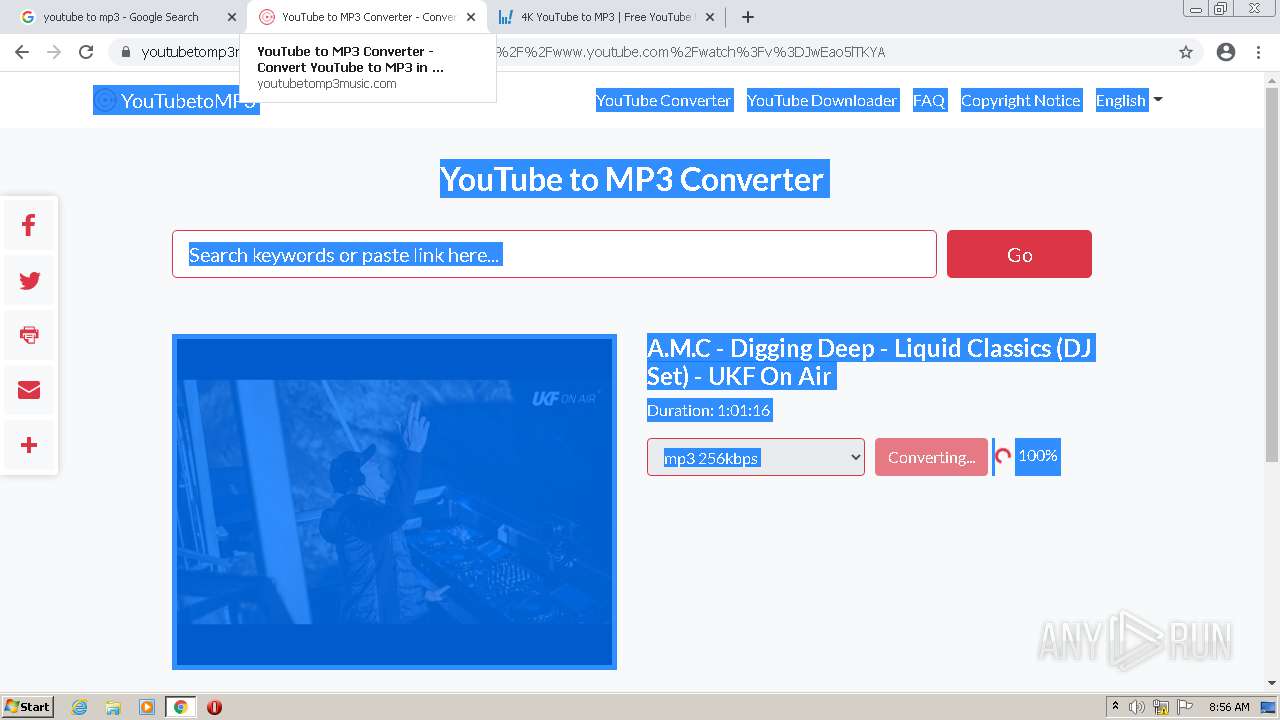Click 100% conversion progress indicator
The width and height of the screenshot is (1280, 720).
1037,456
